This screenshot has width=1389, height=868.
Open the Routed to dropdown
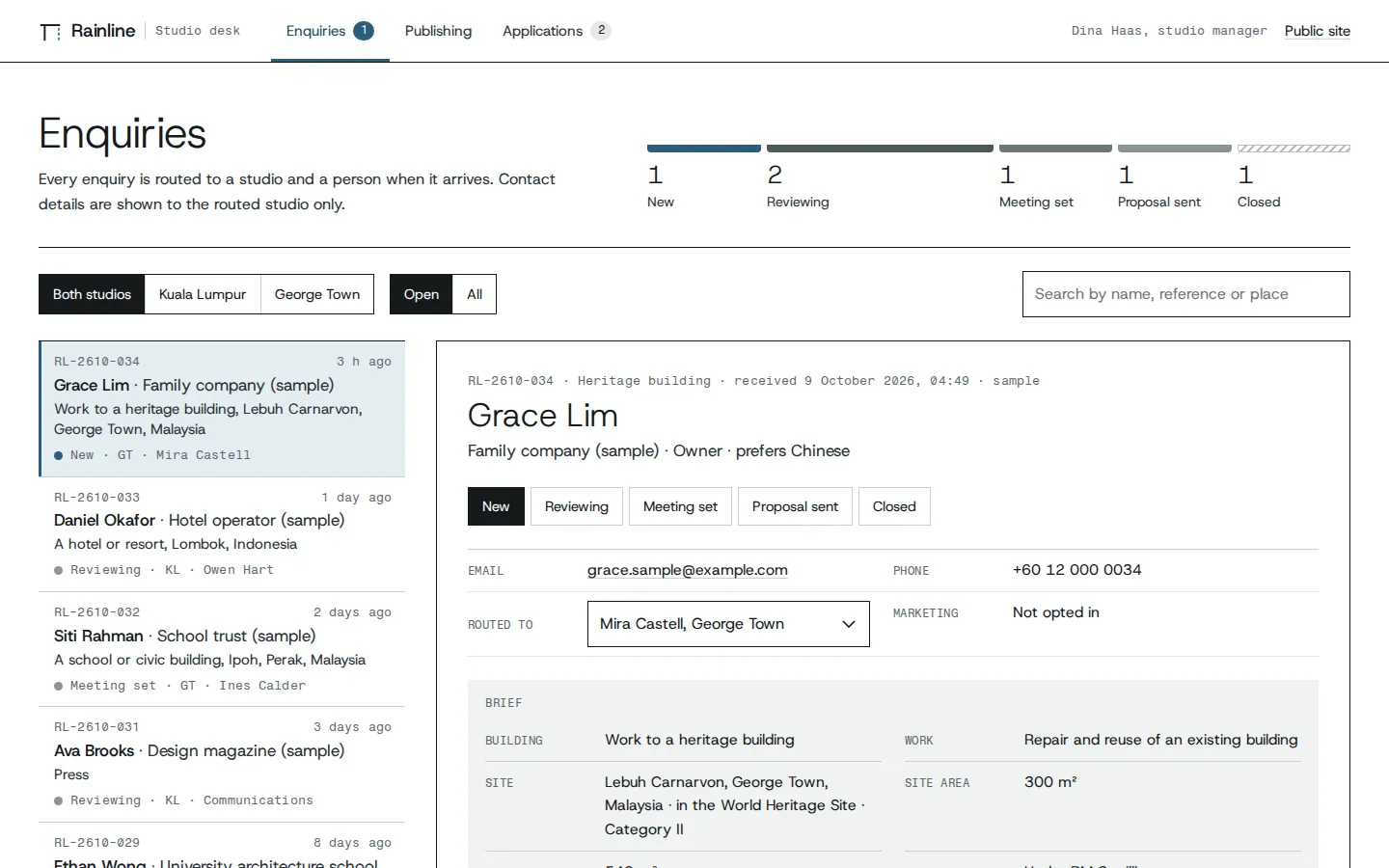pyautogui.click(x=728, y=624)
